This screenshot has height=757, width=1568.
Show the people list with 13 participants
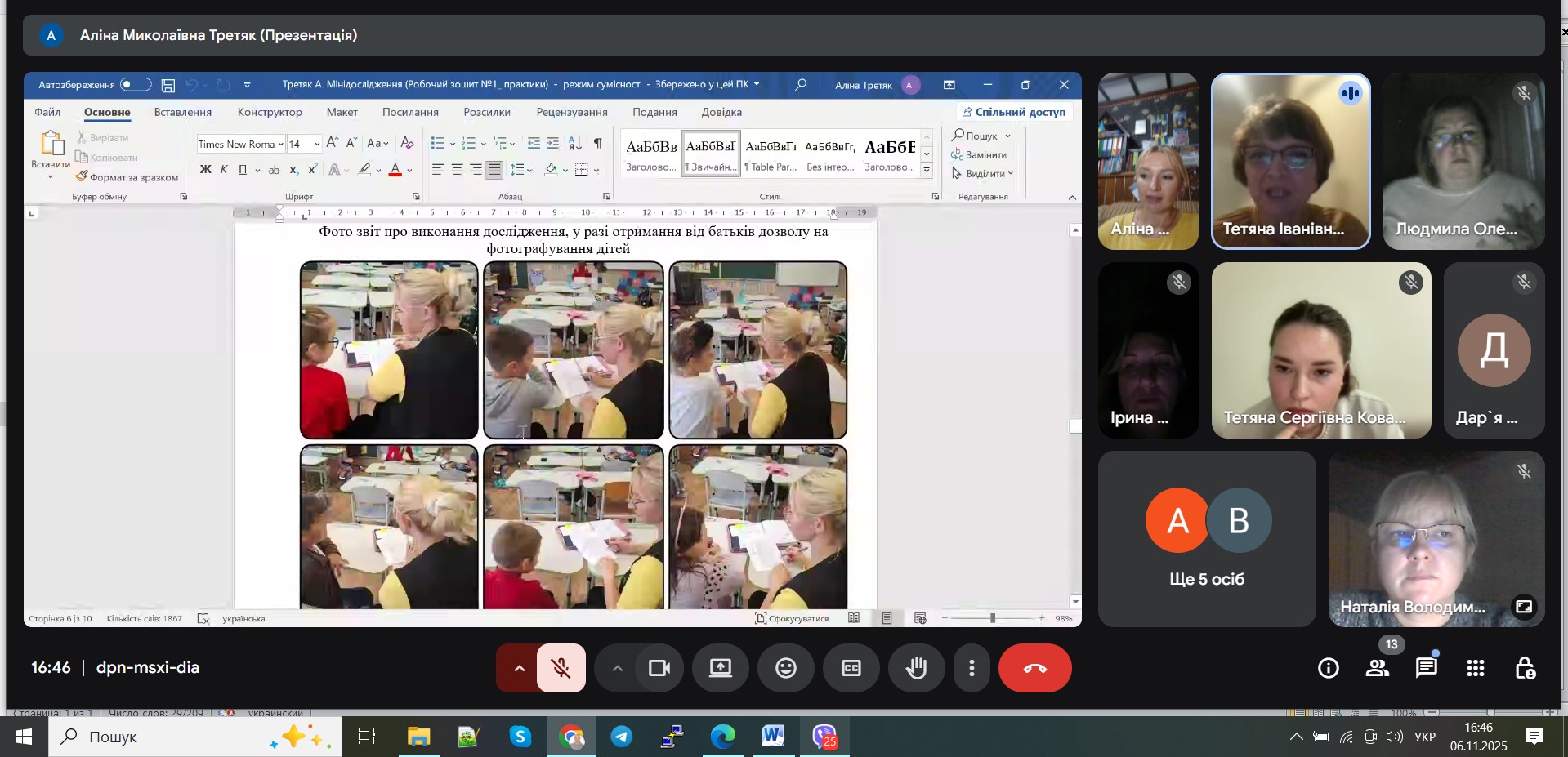(1378, 668)
